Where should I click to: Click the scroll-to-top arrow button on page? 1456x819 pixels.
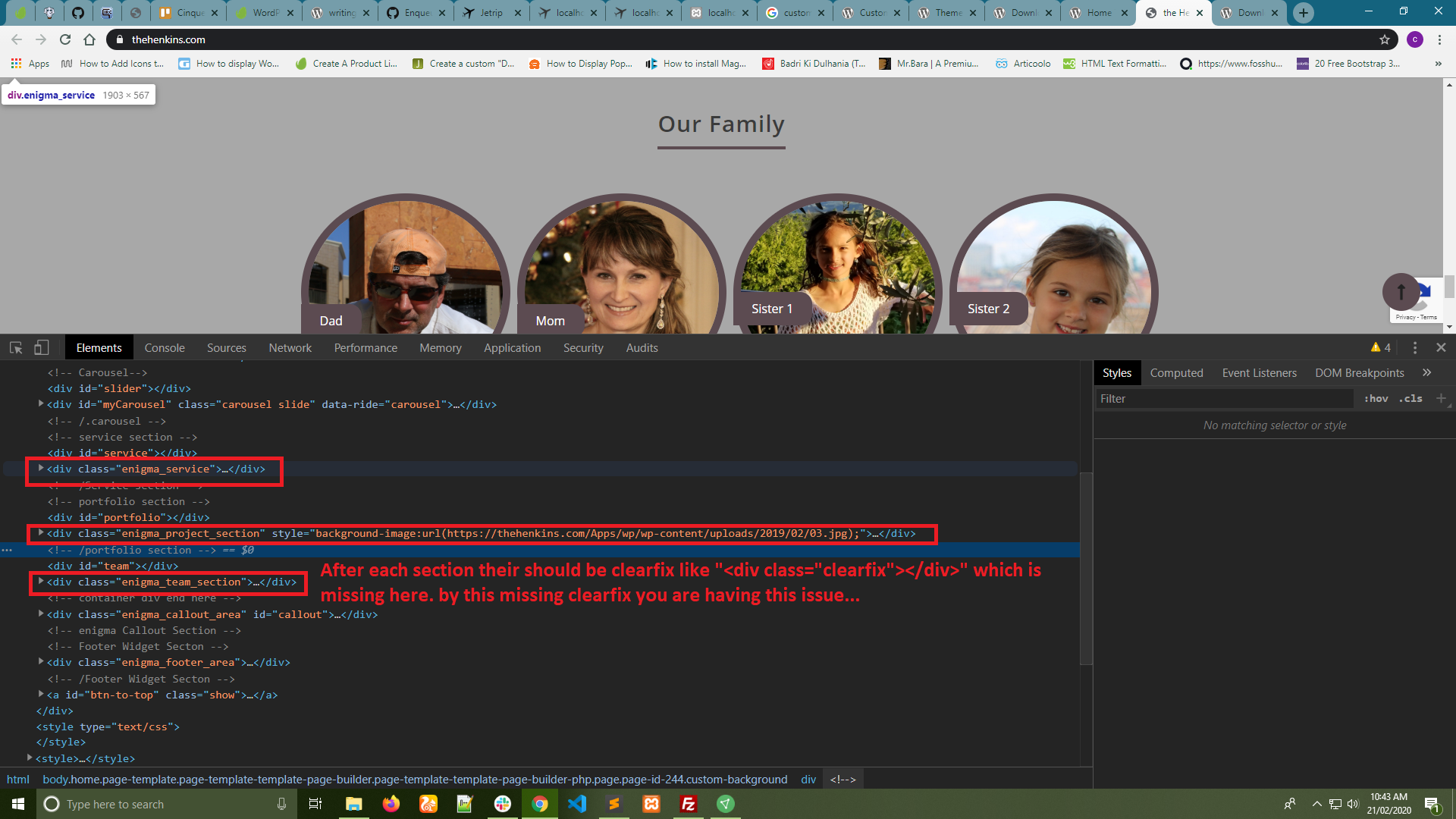(x=1401, y=291)
